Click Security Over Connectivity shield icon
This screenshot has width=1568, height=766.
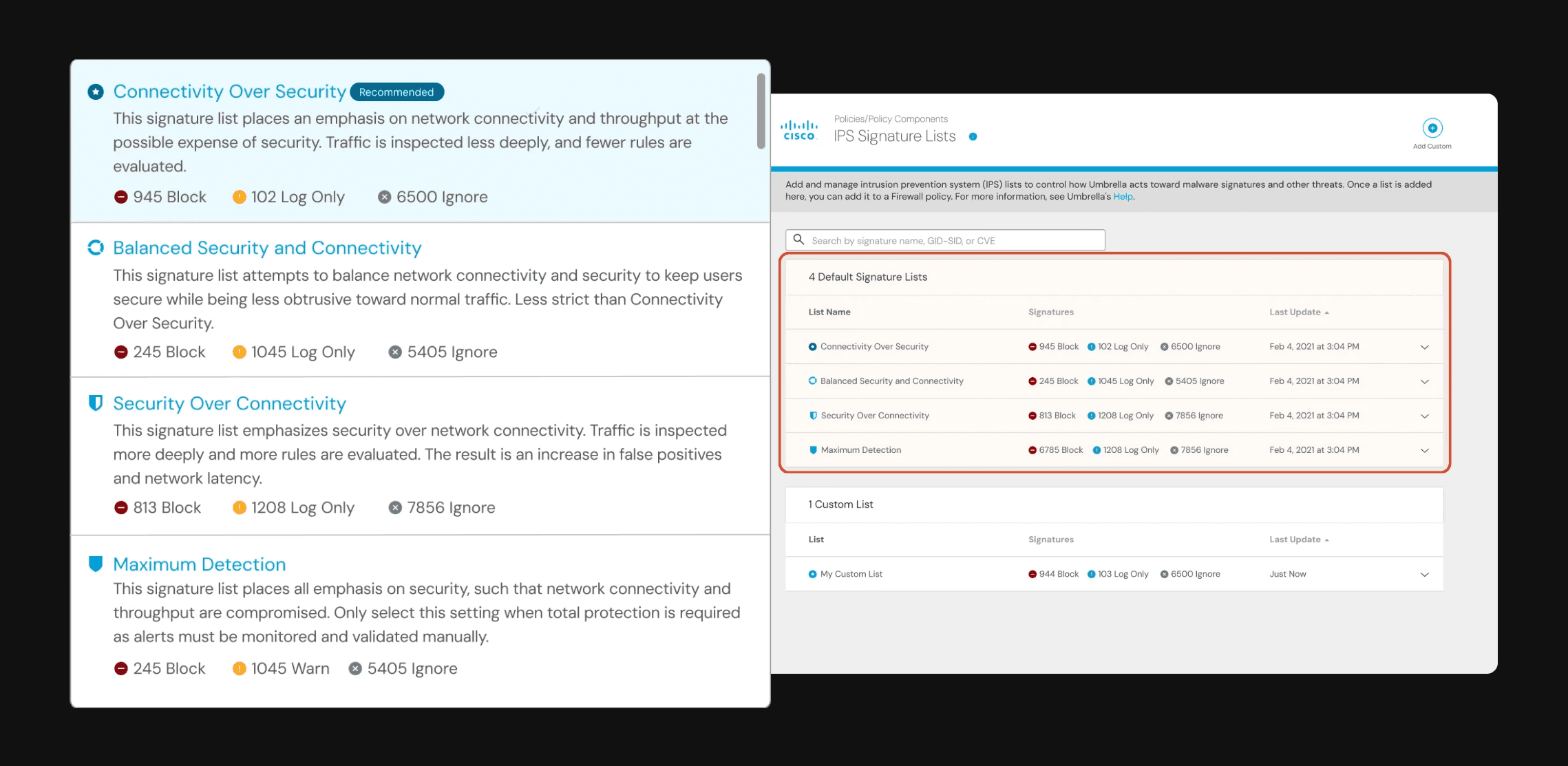(x=96, y=403)
